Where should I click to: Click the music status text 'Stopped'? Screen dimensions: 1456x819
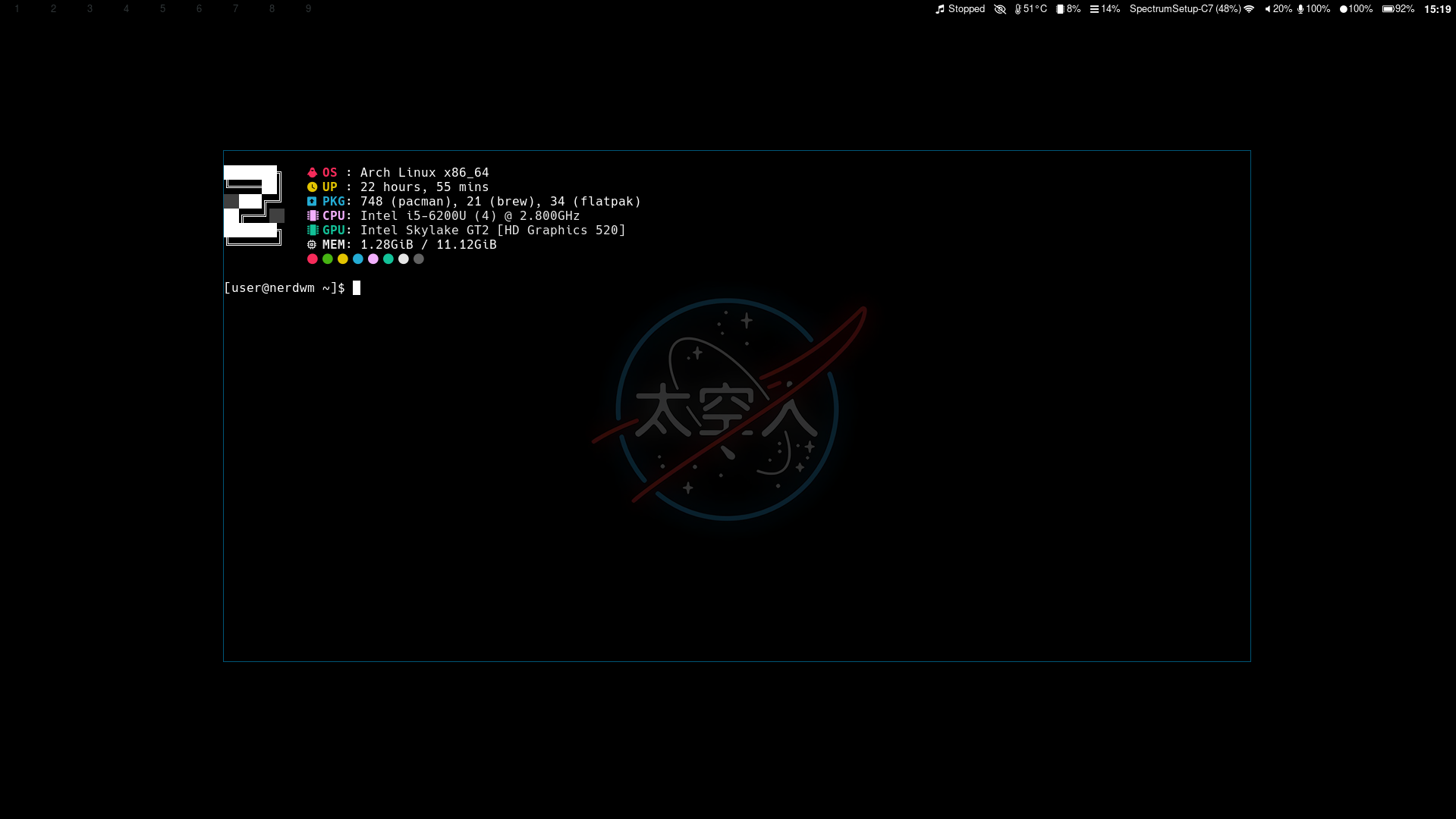click(x=967, y=9)
